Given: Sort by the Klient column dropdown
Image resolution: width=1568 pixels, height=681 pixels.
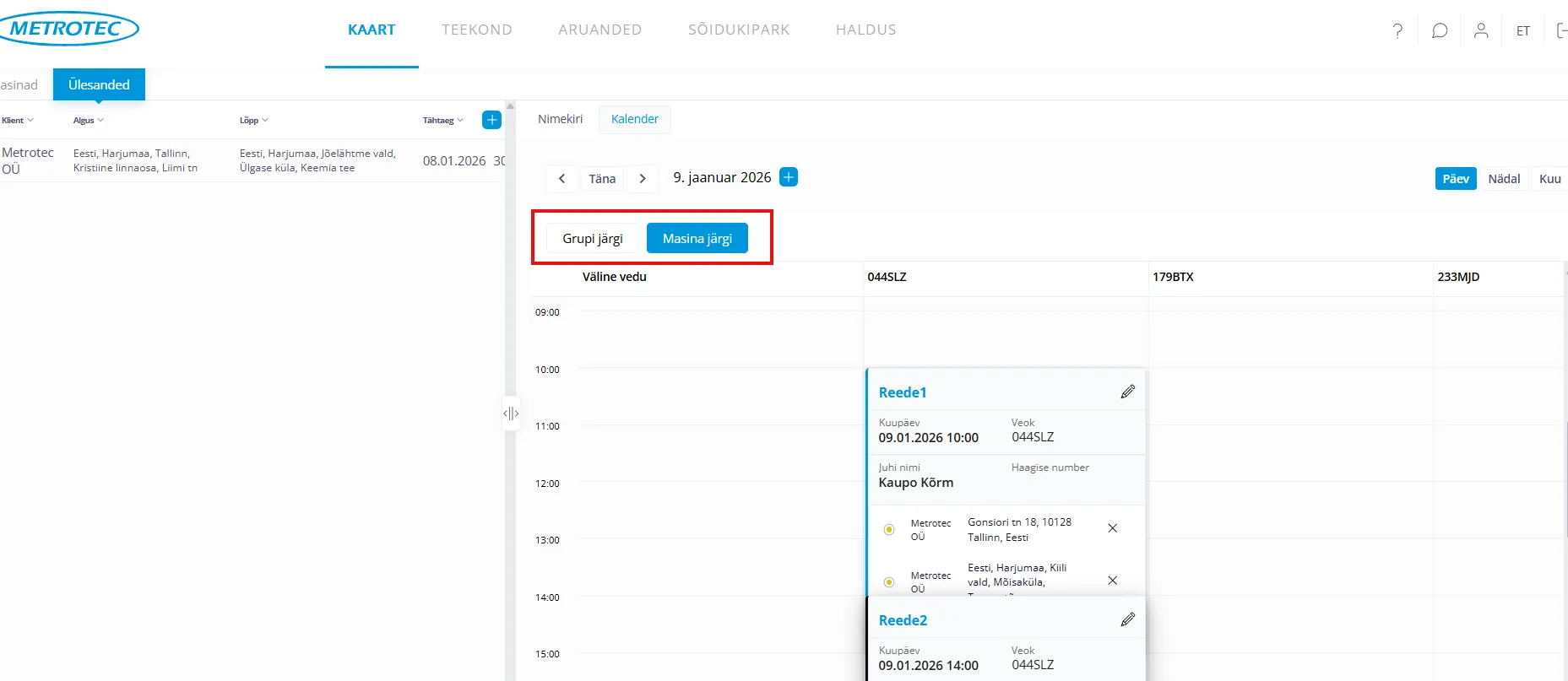Looking at the screenshot, I should (18, 121).
